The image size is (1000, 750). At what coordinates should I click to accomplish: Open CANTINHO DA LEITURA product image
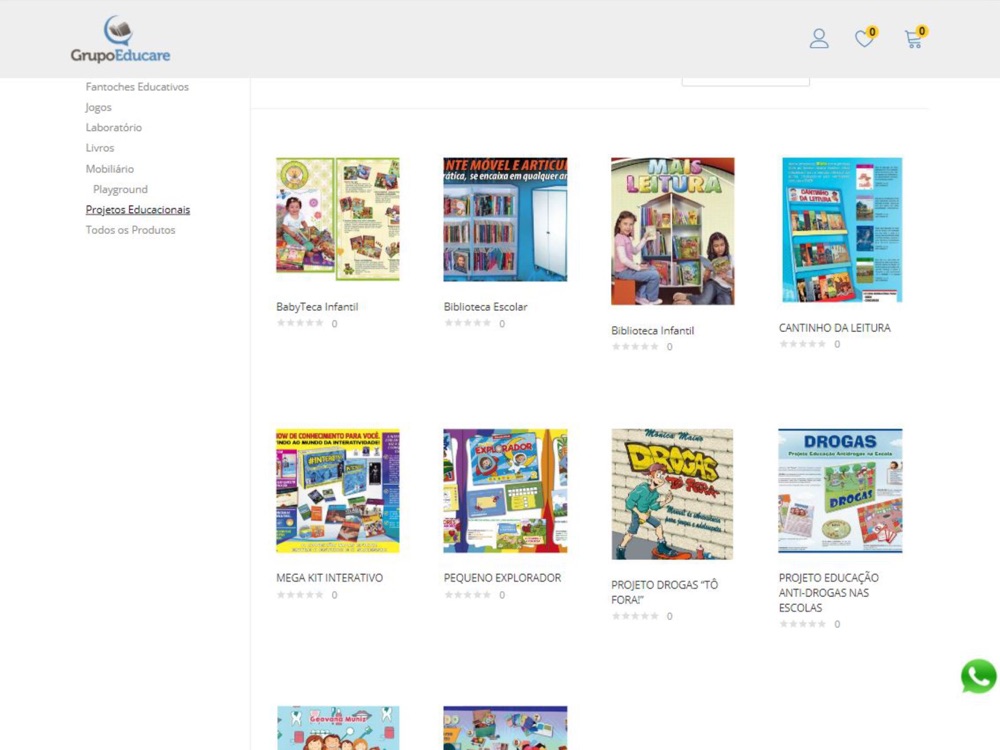[x=841, y=230]
